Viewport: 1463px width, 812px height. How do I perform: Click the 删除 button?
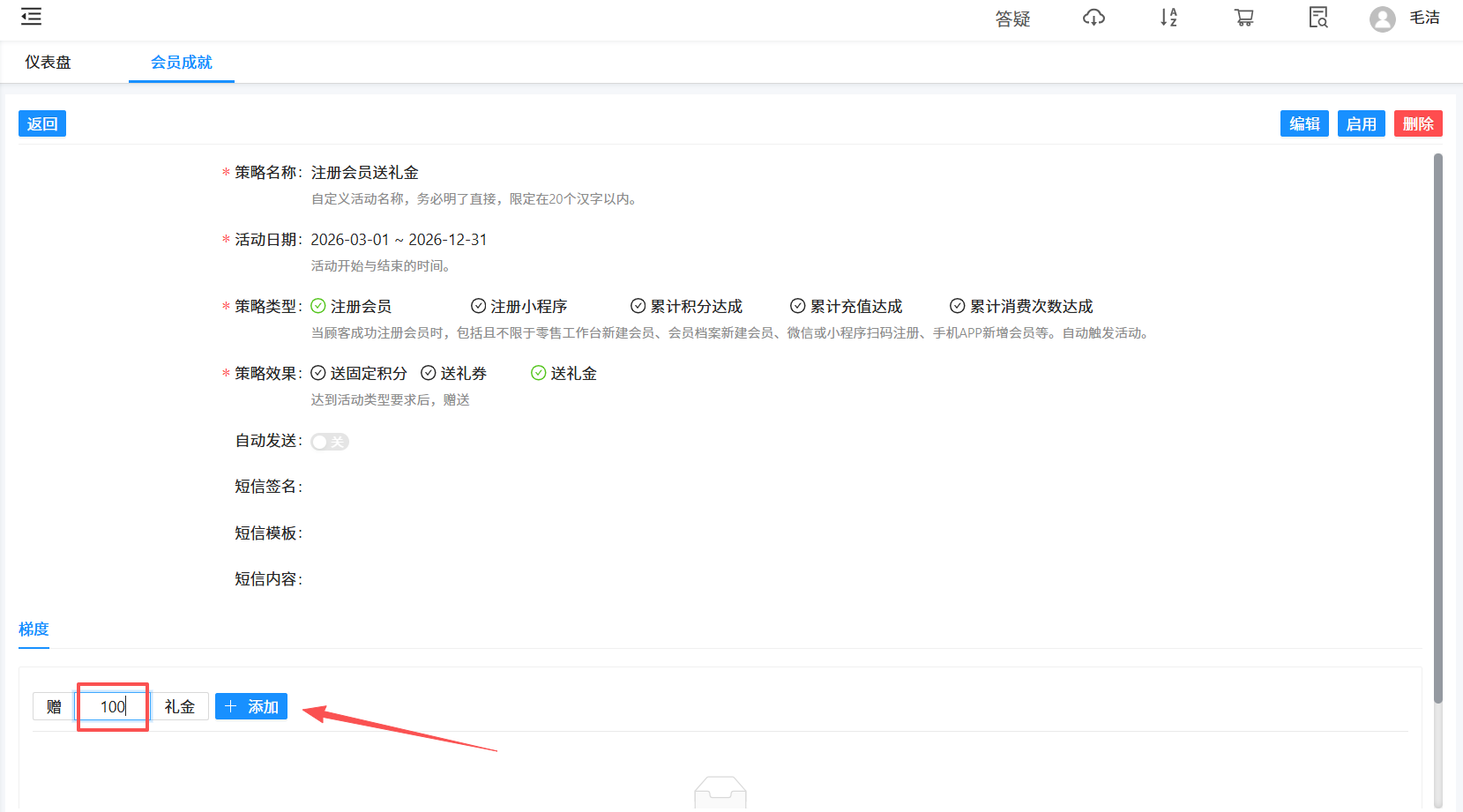click(1417, 123)
